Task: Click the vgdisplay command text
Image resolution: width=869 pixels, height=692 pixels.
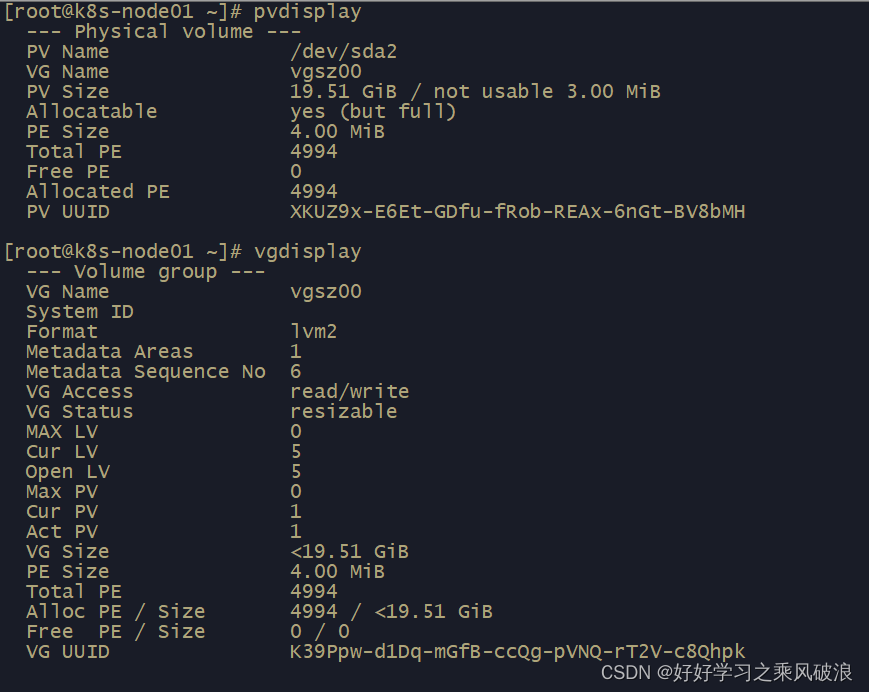Action: (308, 252)
